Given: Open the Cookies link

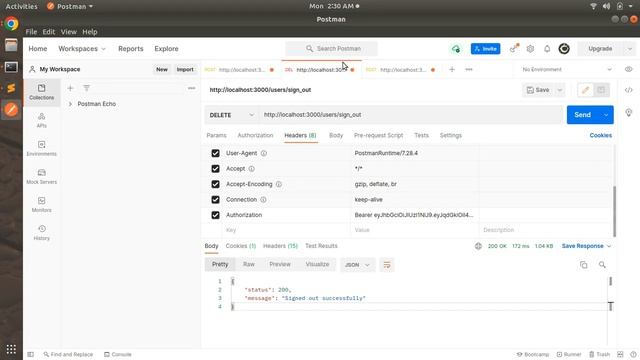Looking at the screenshot, I should pyautogui.click(x=600, y=136).
